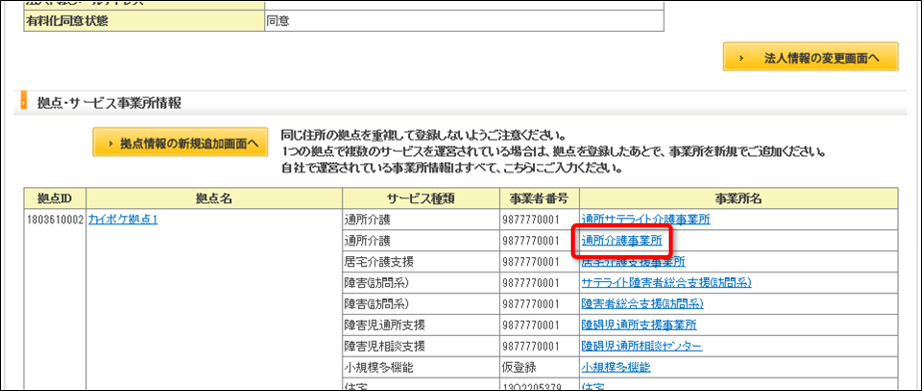This screenshot has width=922, height=391.
Task: Click the 拠点ID column header
Action: click(x=55, y=199)
